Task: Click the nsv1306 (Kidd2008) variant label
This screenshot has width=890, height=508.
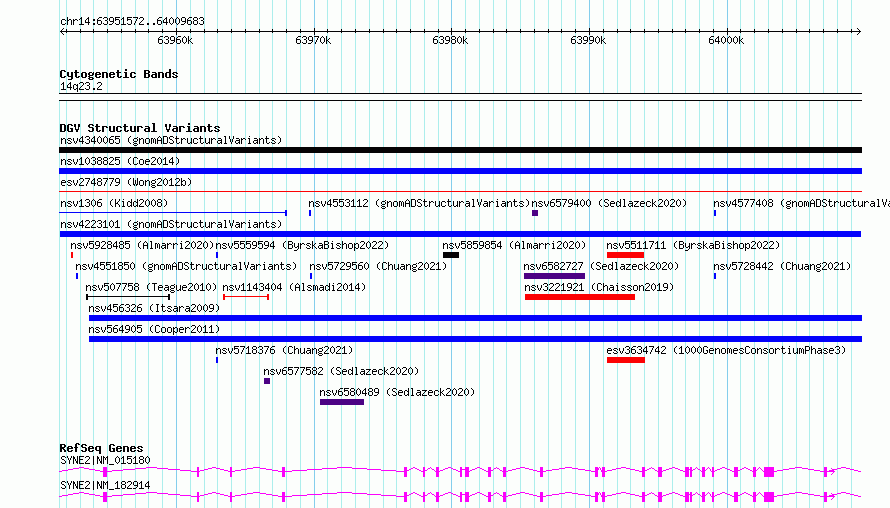Action: [x=114, y=203]
